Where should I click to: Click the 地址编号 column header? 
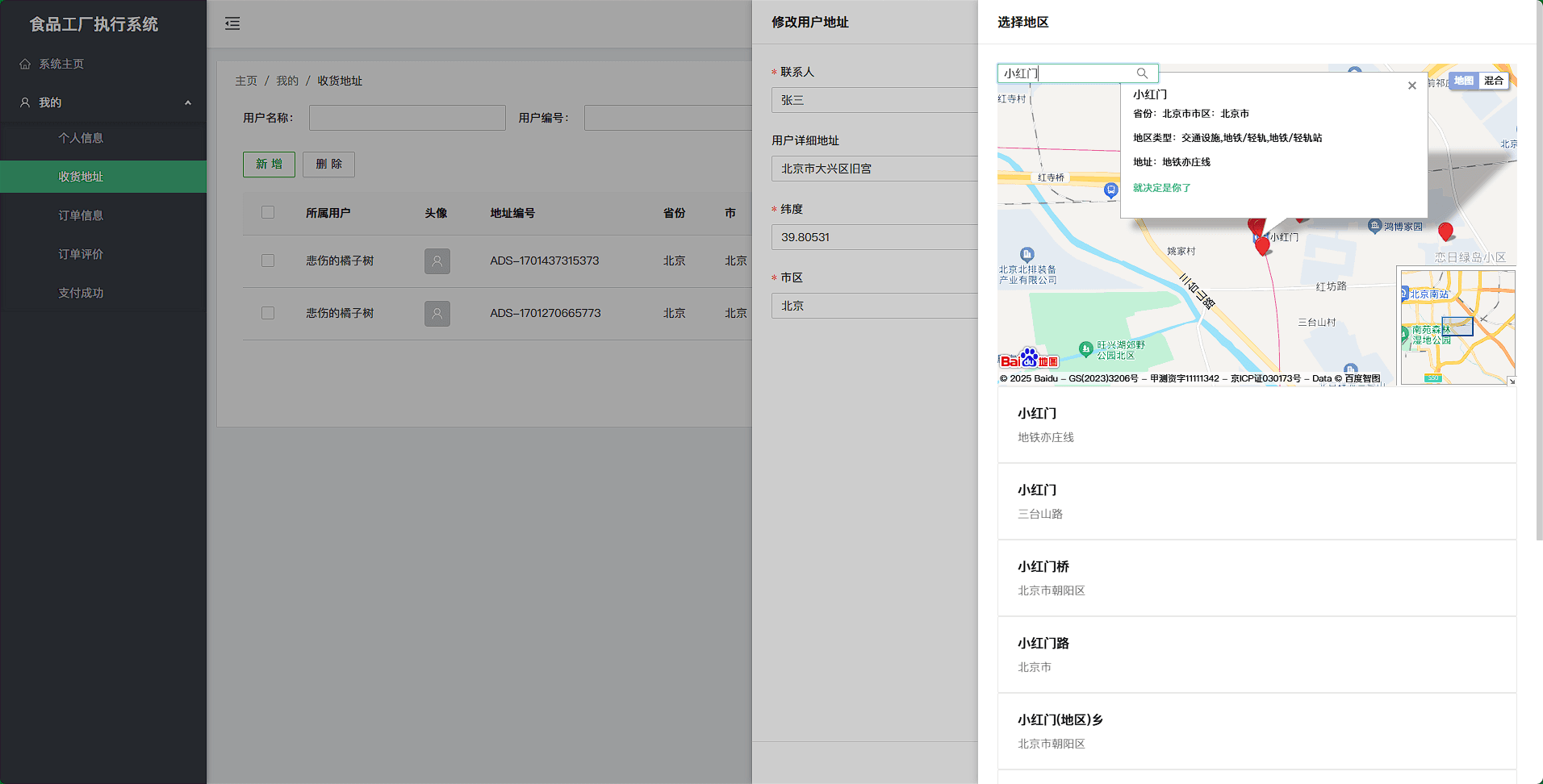512,213
